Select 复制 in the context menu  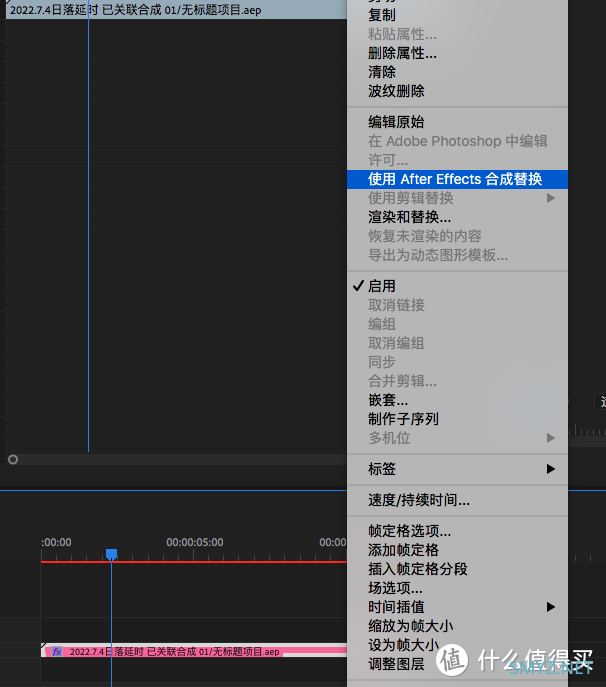point(457,15)
